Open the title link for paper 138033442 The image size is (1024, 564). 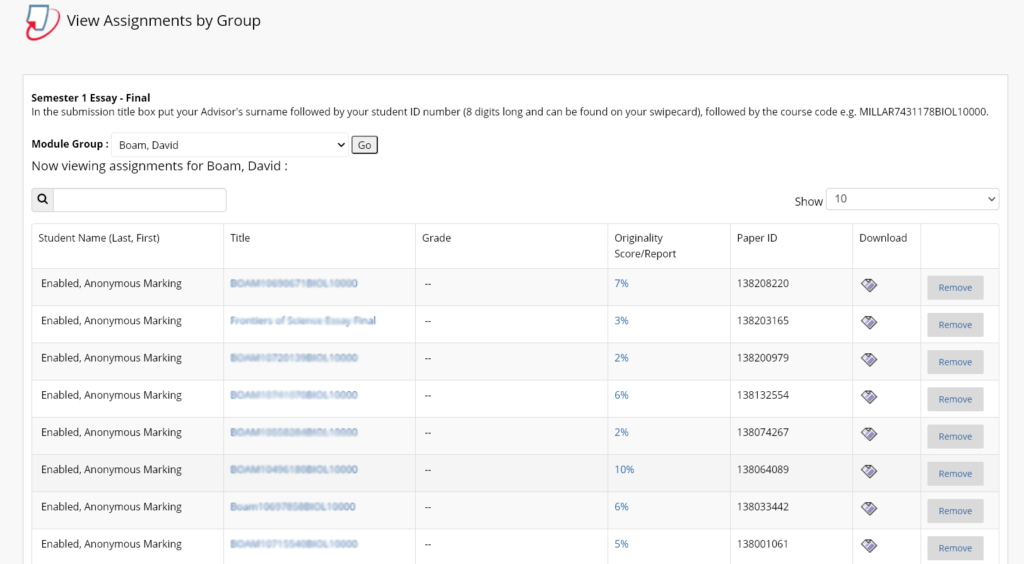(293, 507)
